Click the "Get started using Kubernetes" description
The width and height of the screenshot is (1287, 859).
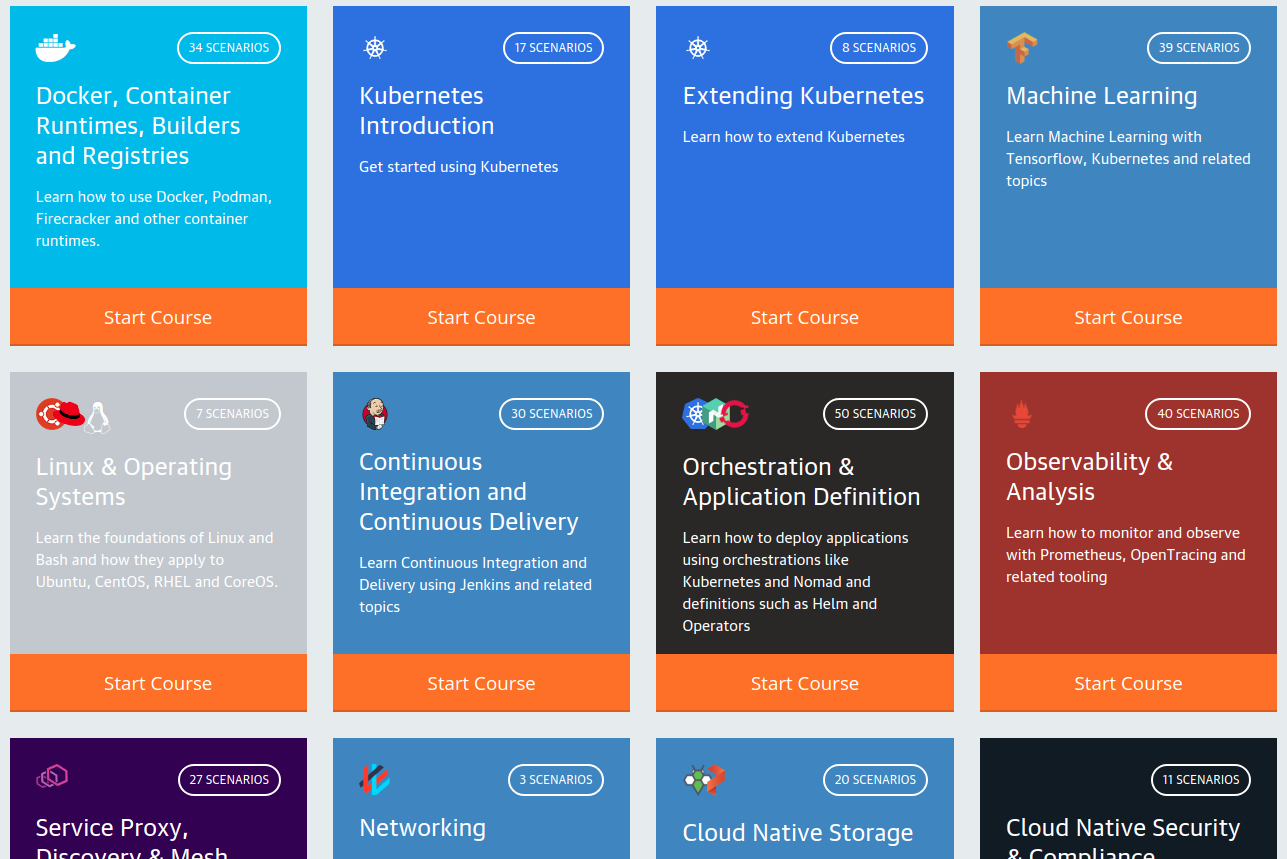tap(459, 167)
